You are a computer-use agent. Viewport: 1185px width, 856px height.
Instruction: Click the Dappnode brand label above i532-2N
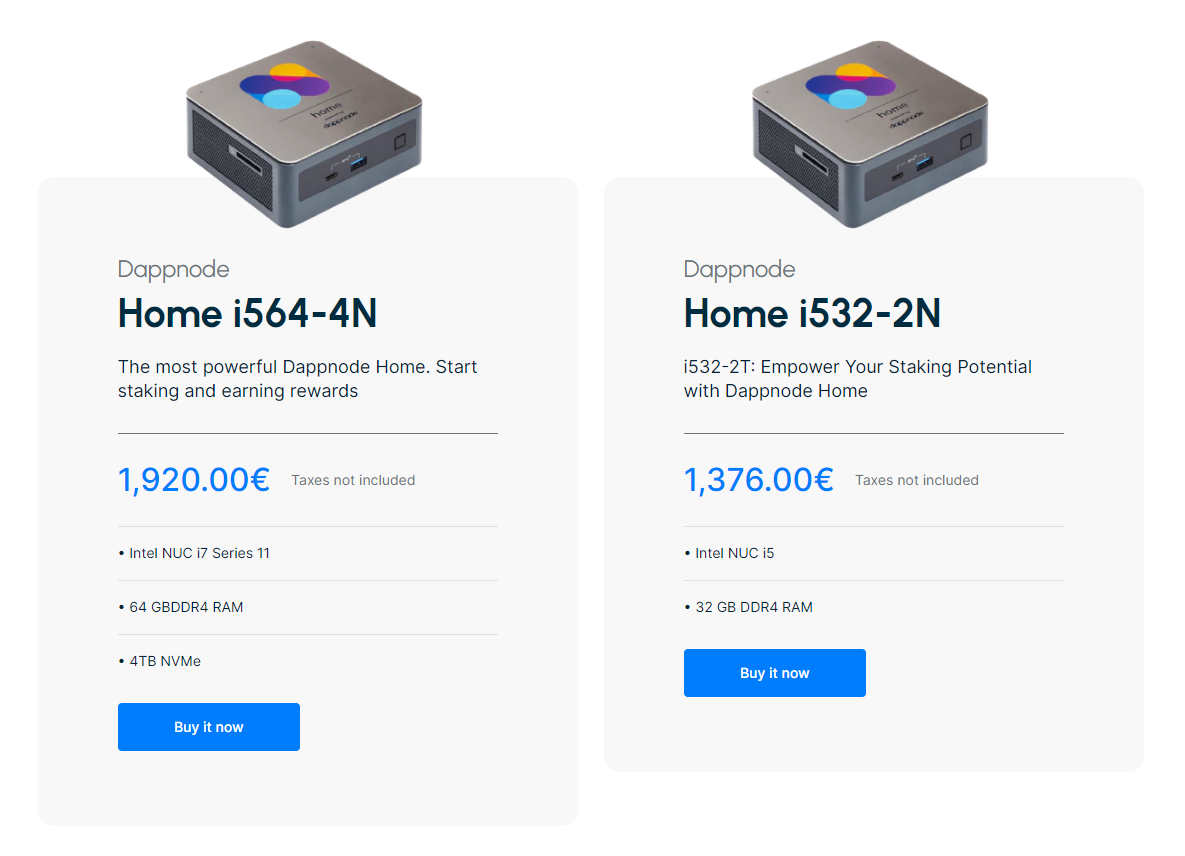click(x=739, y=270)
